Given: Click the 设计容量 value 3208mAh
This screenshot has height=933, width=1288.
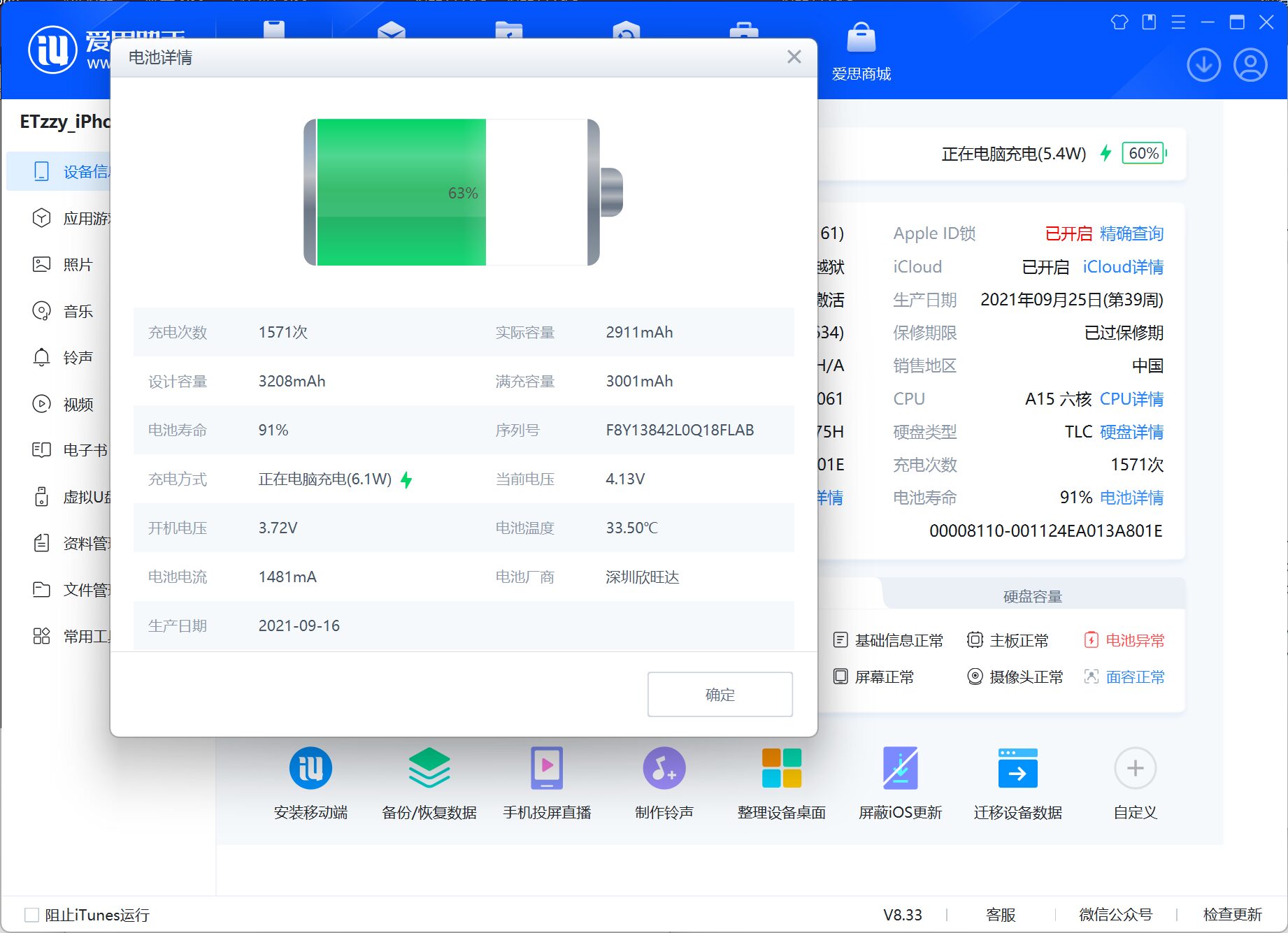Looking at the screenshot, I should click(292, 381).
